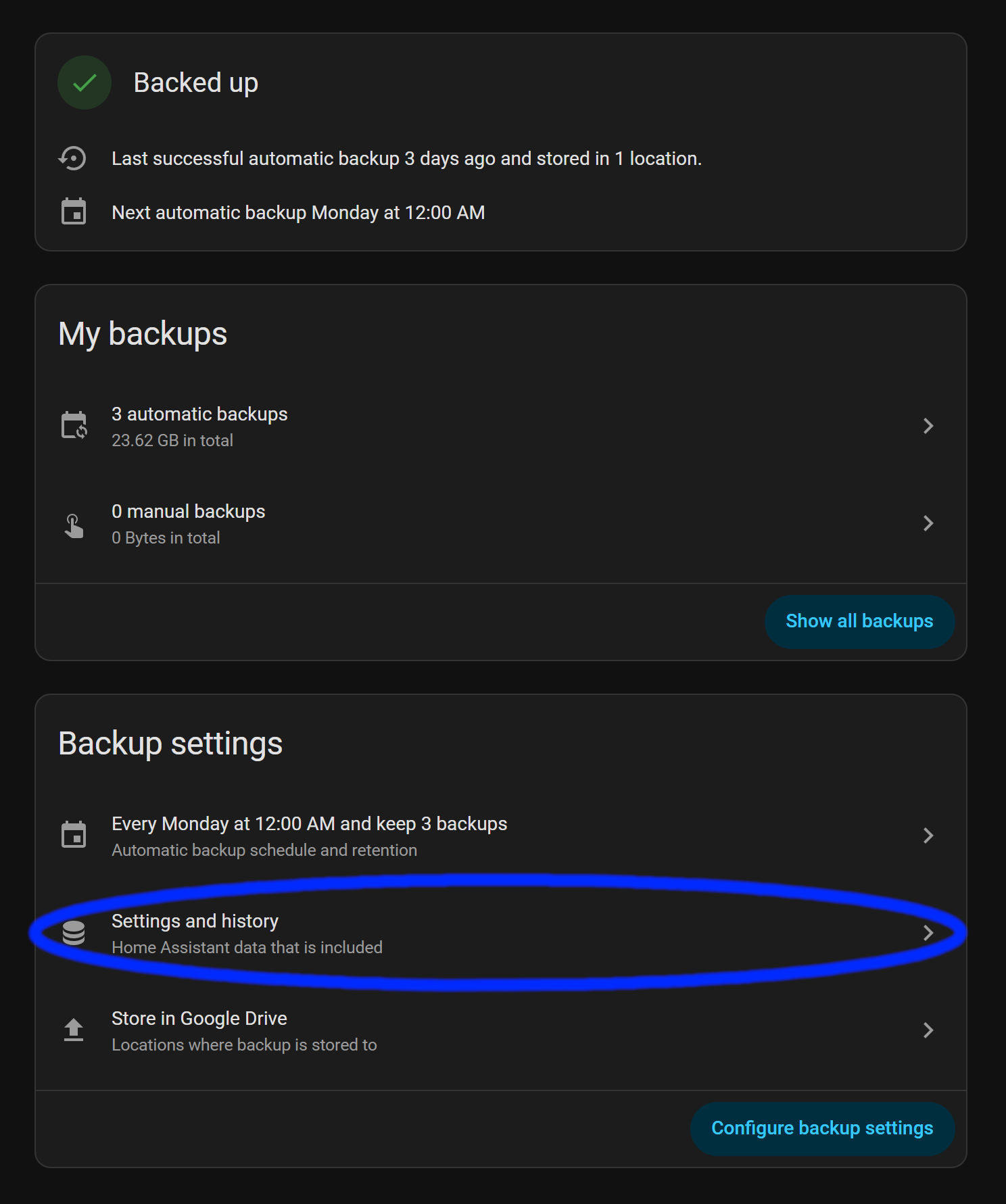The width and height of the screenshot is (1006, 1204).
Task: Select the automatic backups calendar-refresh icon
Action: tap(73, 426)
